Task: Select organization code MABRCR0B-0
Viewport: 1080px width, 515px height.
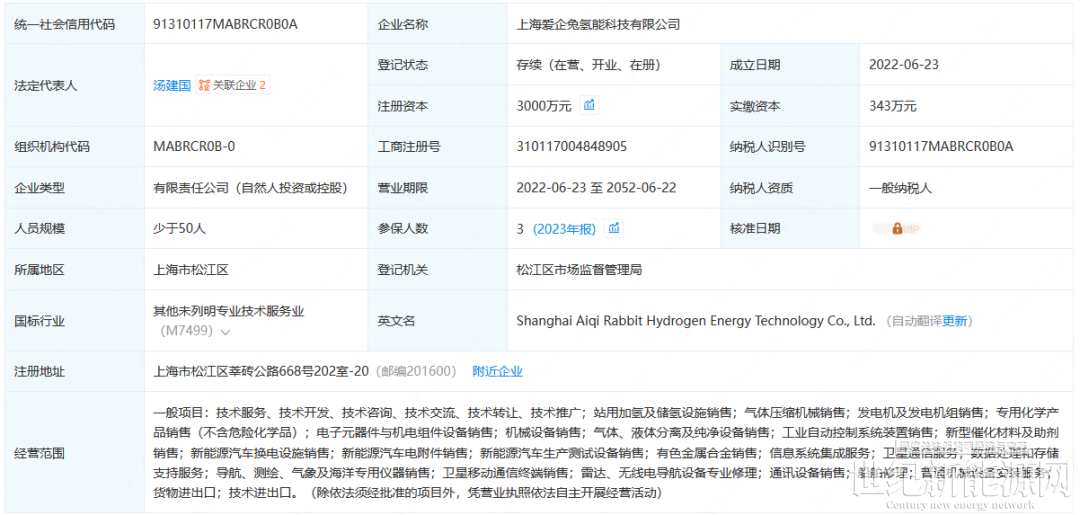Action: 194,147
